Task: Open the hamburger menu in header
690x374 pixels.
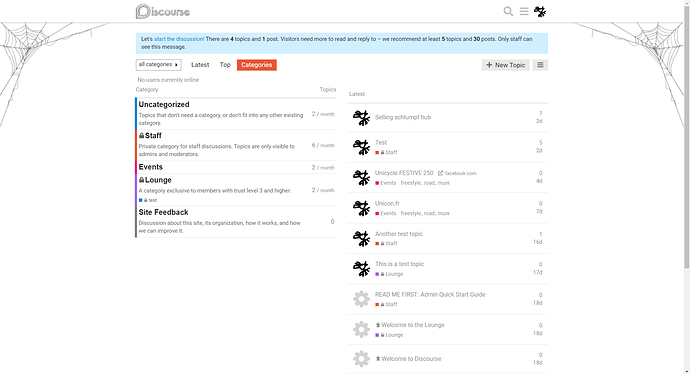Action: tap(524, 11)
